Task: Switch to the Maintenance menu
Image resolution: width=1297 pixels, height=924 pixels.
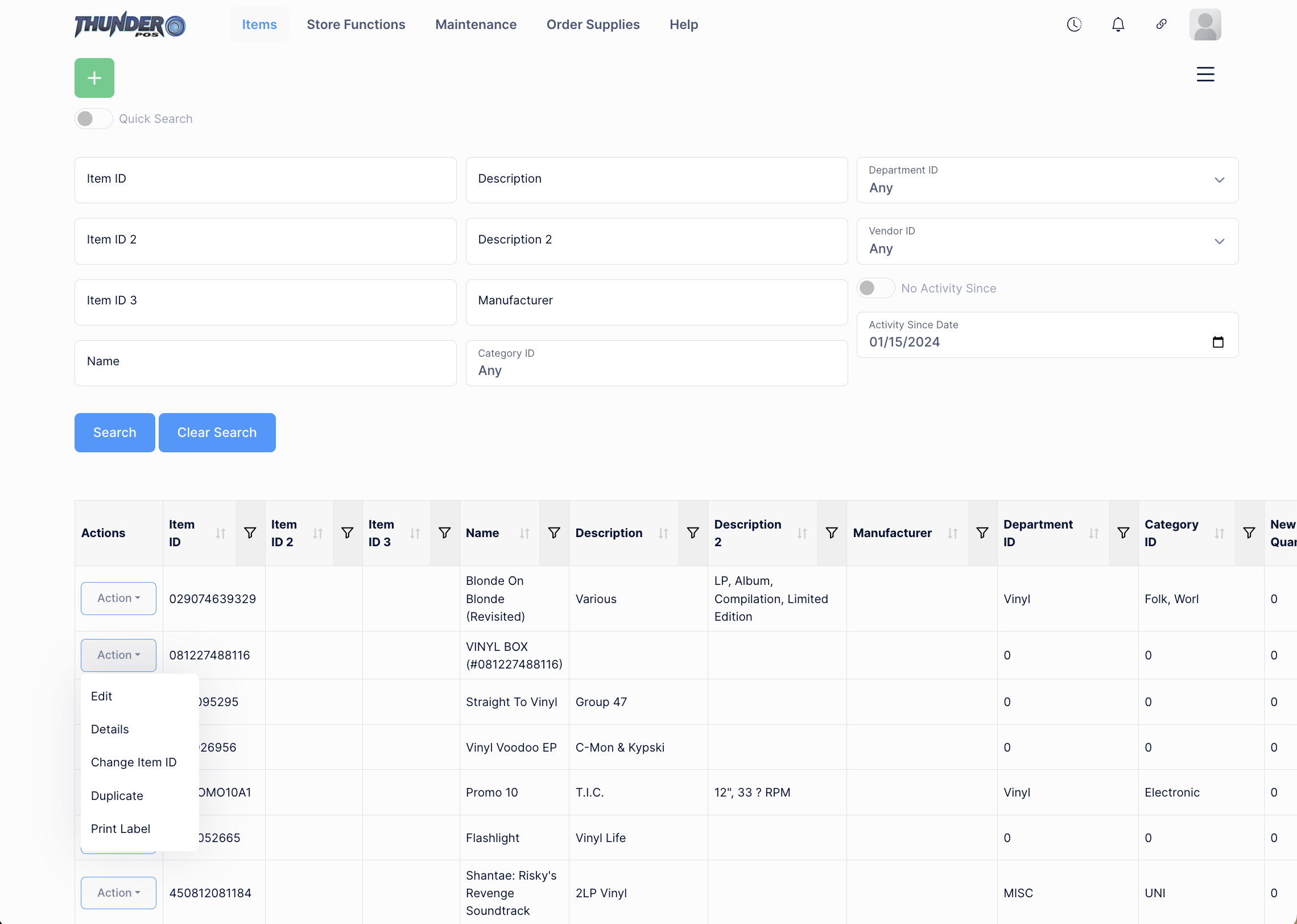Action: click(476, 24)
